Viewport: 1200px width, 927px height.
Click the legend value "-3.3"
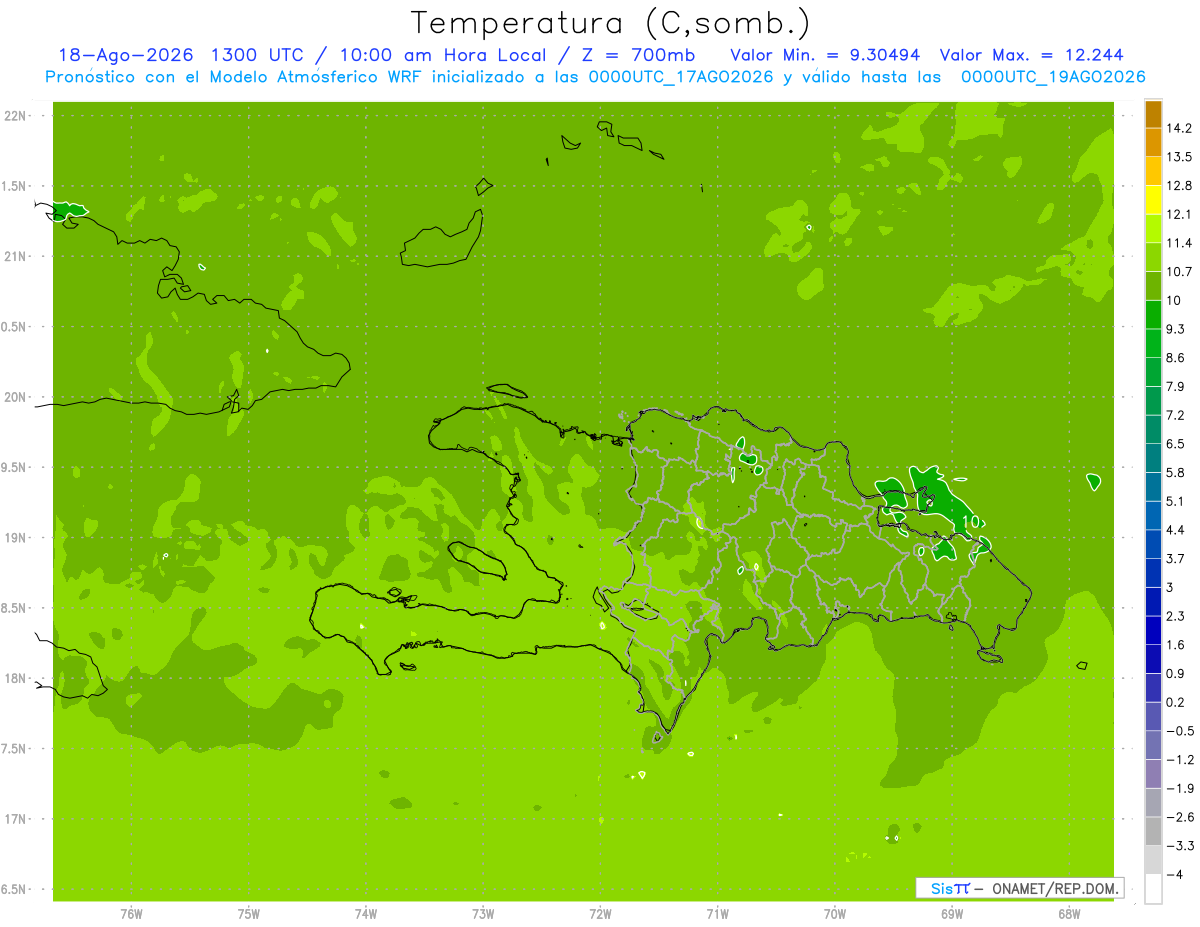(1179, 845)
